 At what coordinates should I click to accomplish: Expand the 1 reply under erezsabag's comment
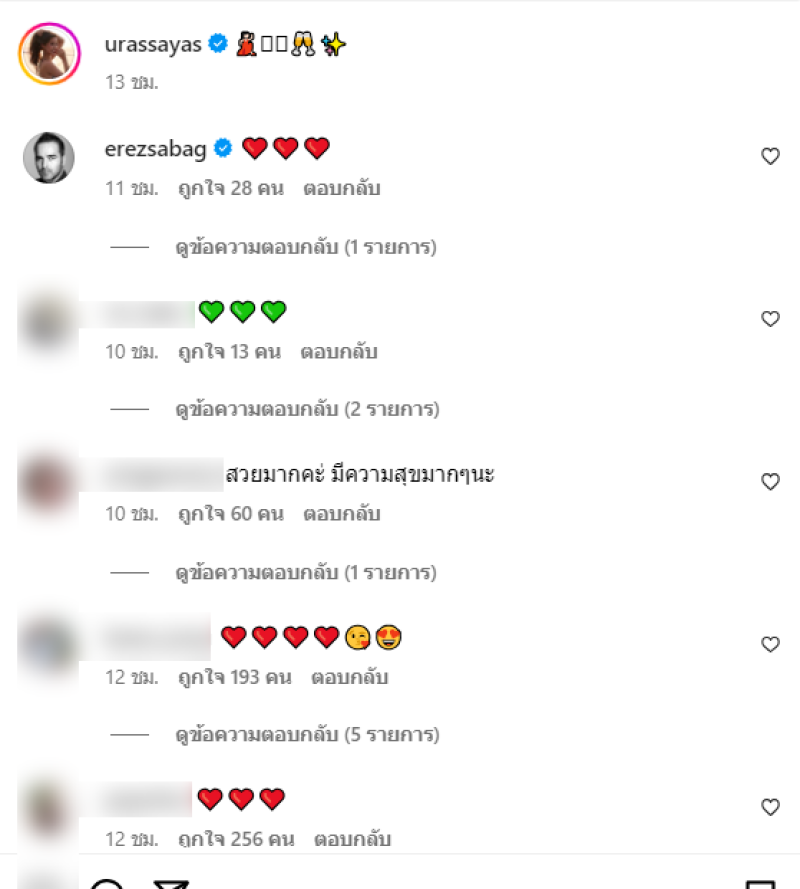[x=306, y=247]
